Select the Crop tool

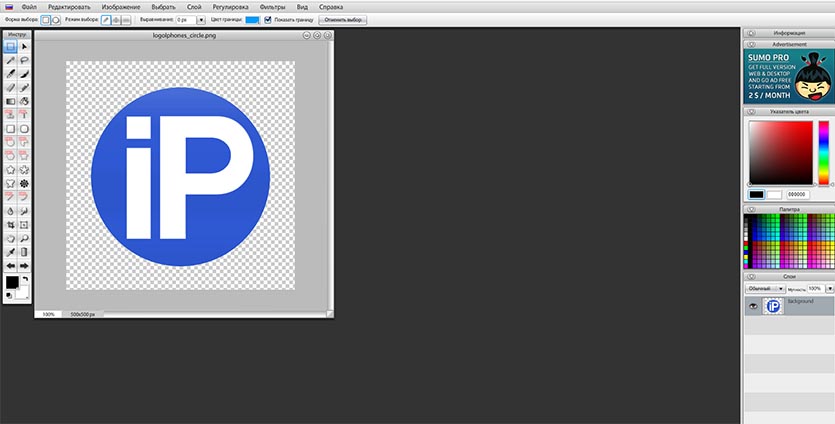10,225
